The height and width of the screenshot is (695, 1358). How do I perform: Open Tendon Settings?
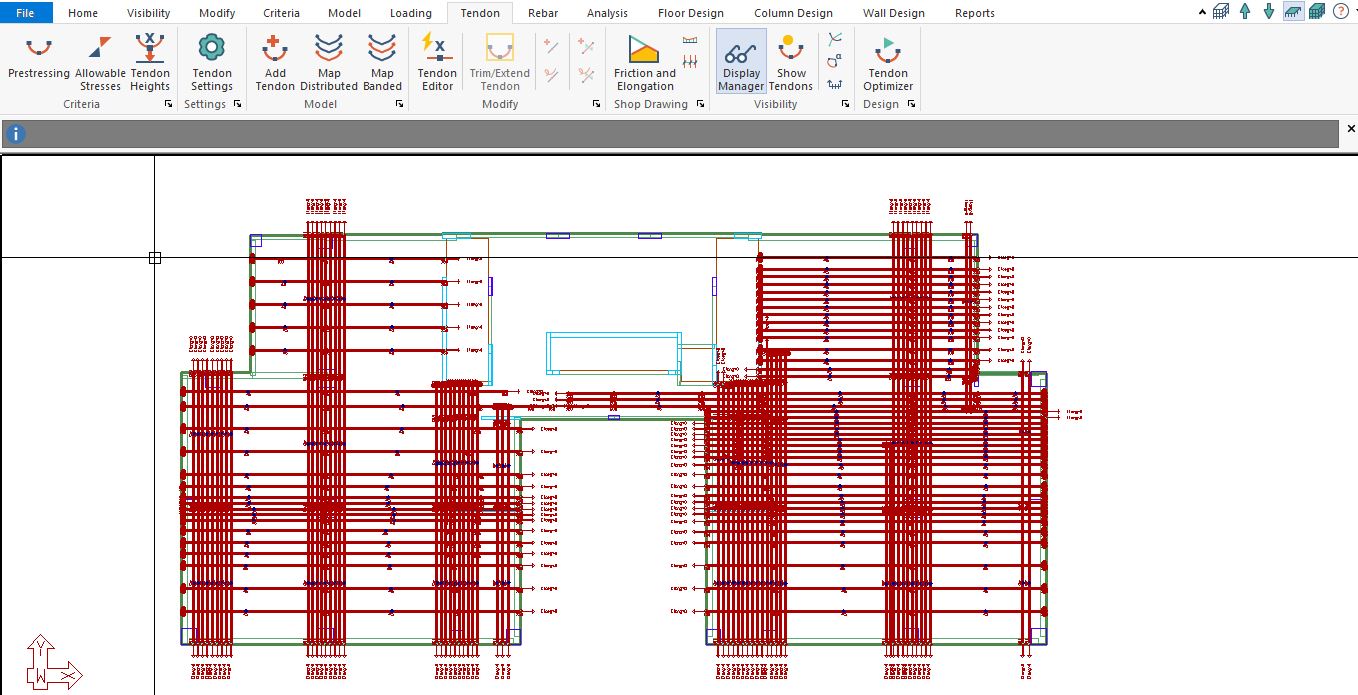(x=212, y=60)
